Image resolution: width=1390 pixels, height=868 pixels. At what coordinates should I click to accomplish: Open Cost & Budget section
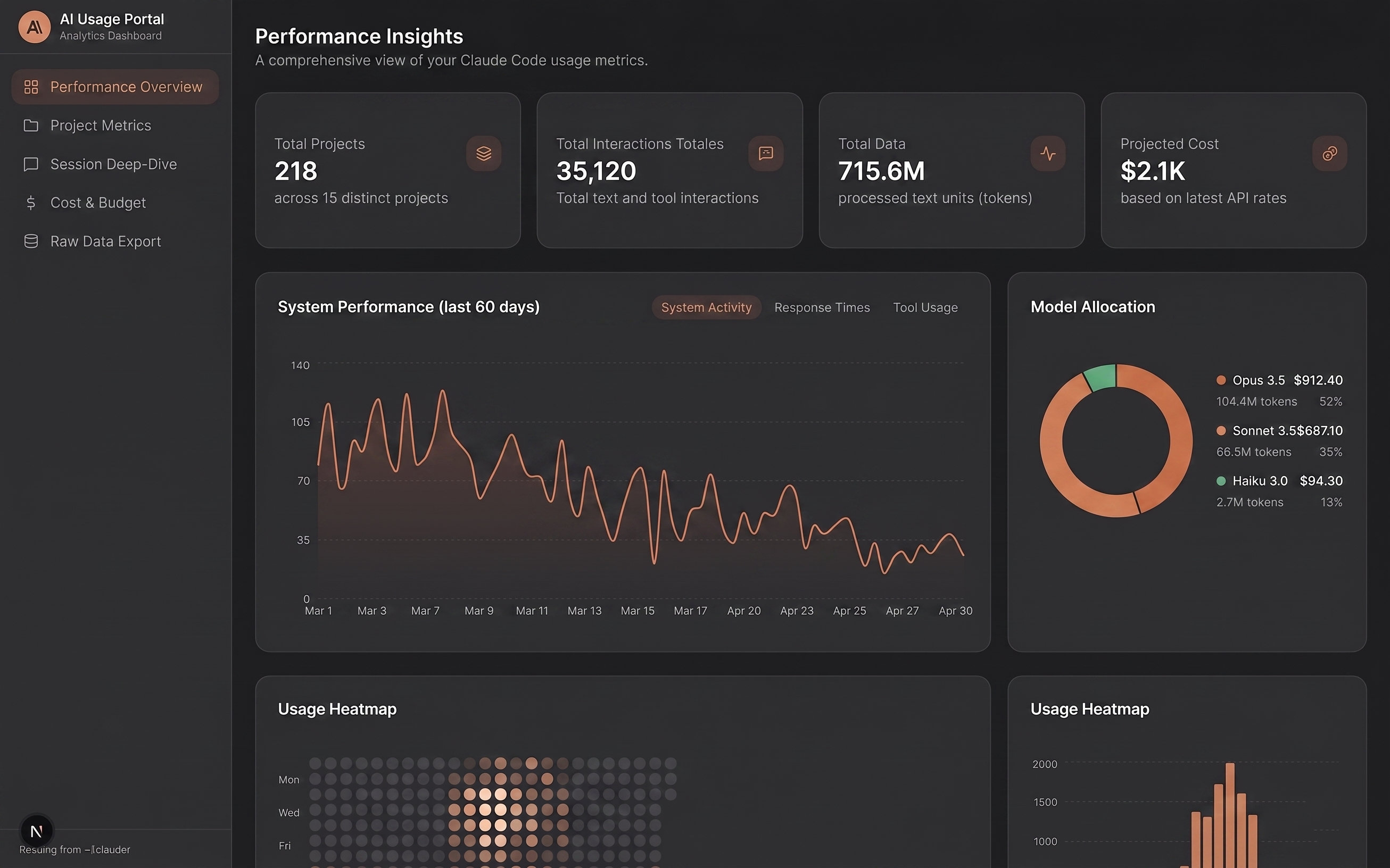(115, 203)
